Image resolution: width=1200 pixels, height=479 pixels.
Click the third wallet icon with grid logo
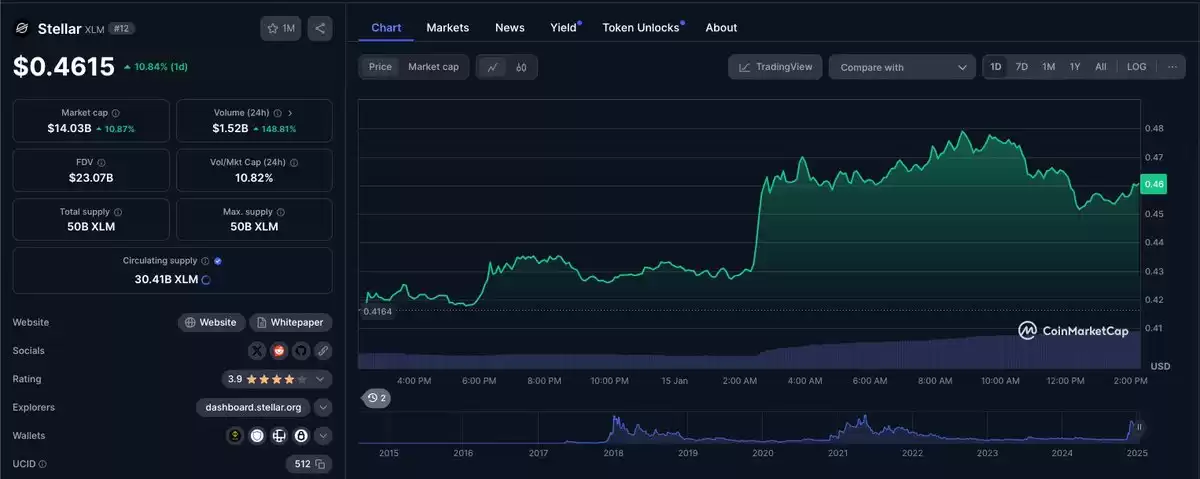(x=279, y=436)
